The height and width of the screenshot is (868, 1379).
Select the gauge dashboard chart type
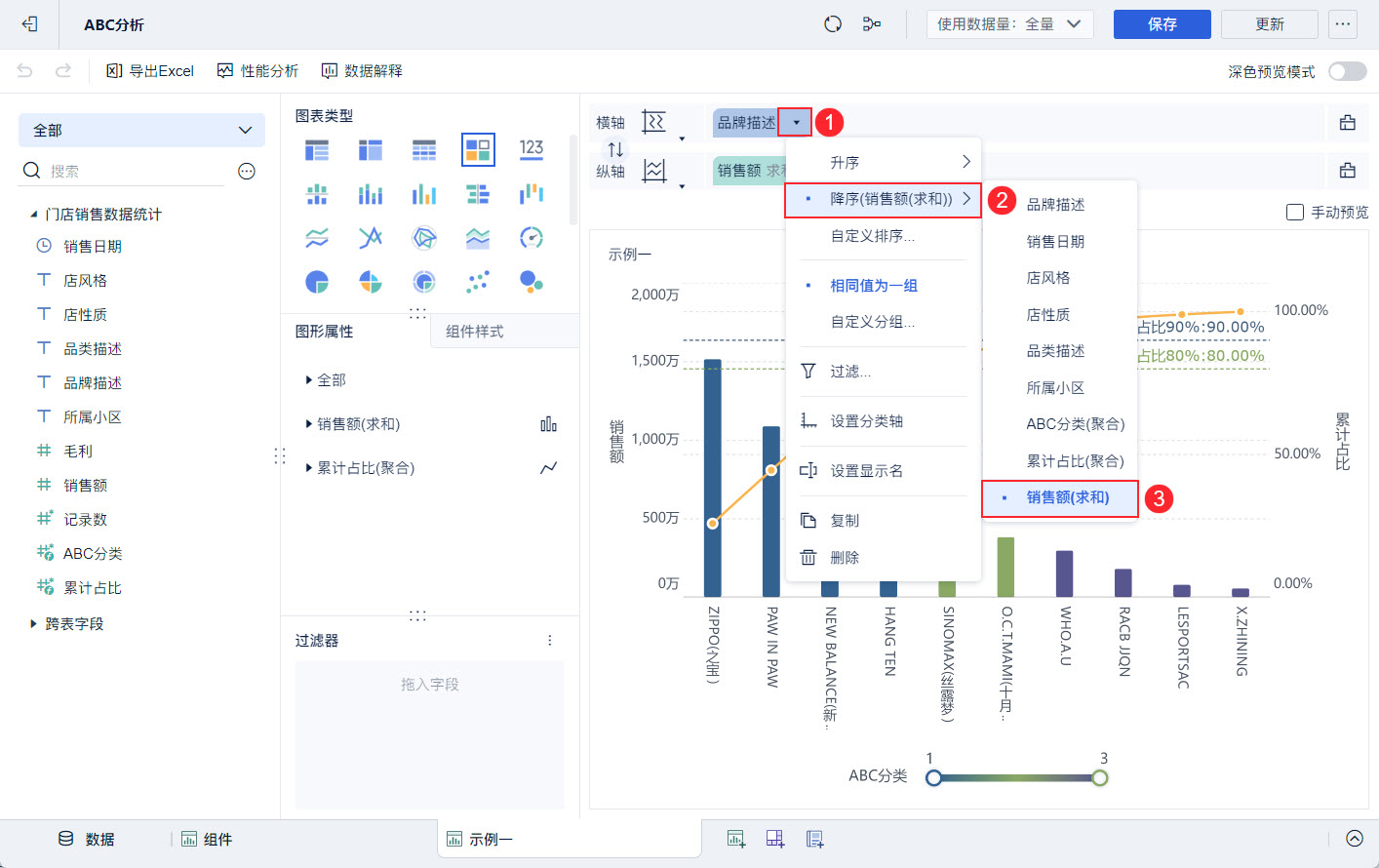[x=532, y=238]
